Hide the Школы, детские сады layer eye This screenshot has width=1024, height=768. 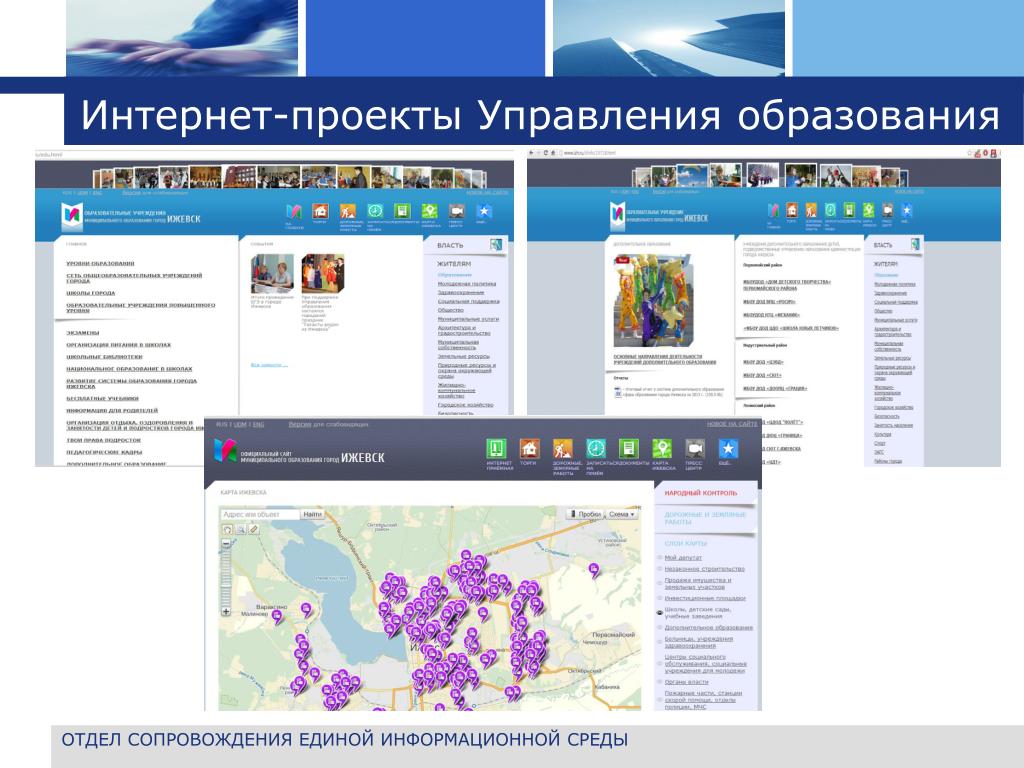(x=660, y=613)
